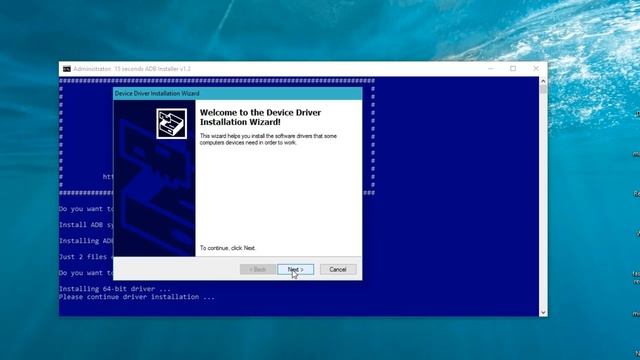Click the console scrollbar down arrow

coord(543,312)
